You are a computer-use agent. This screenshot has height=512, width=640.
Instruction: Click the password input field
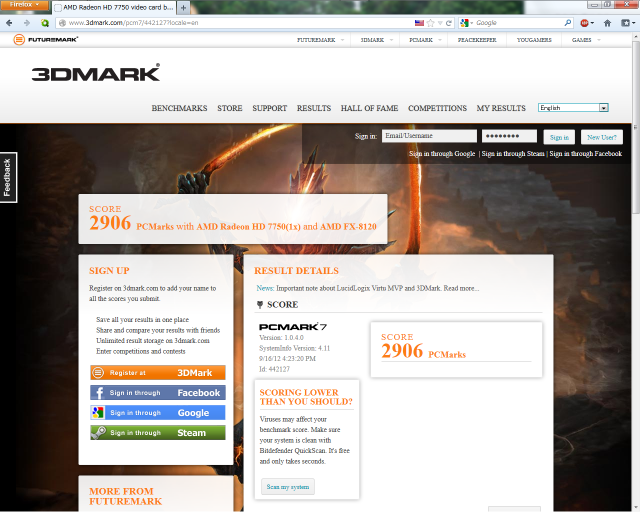[x=509, y=136]
